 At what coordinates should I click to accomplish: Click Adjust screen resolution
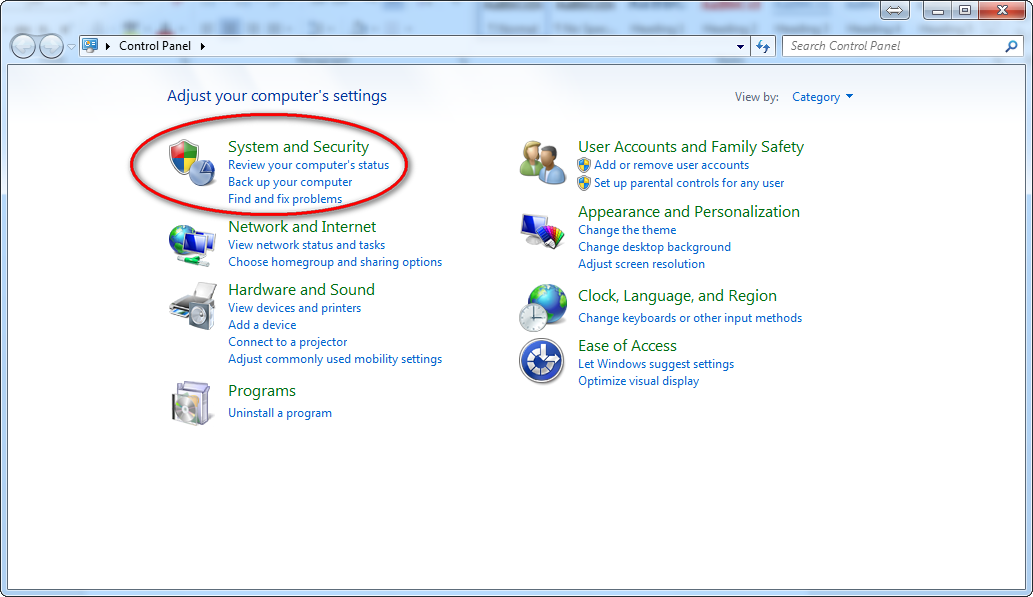pos(641,264)
